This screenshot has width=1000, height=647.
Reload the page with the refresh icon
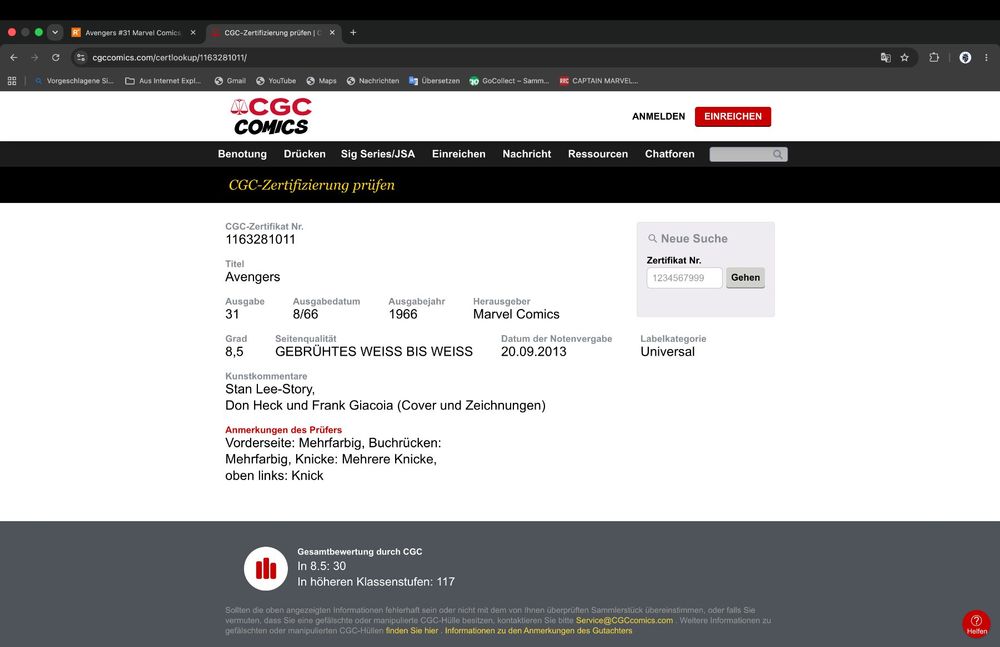pos(55,57)
